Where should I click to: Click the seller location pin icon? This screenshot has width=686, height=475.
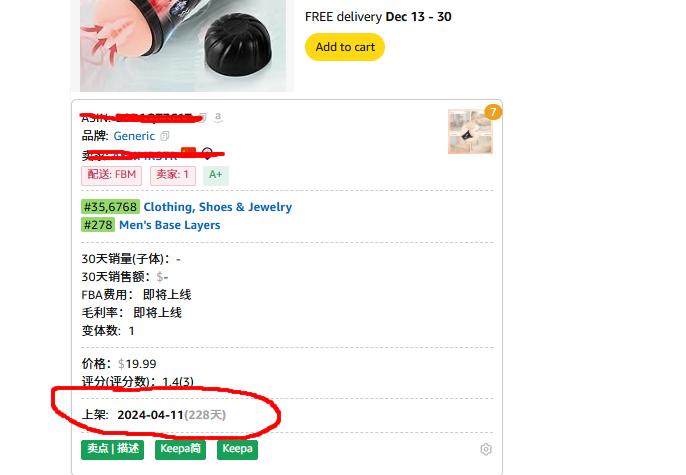(x=207, y=153)
